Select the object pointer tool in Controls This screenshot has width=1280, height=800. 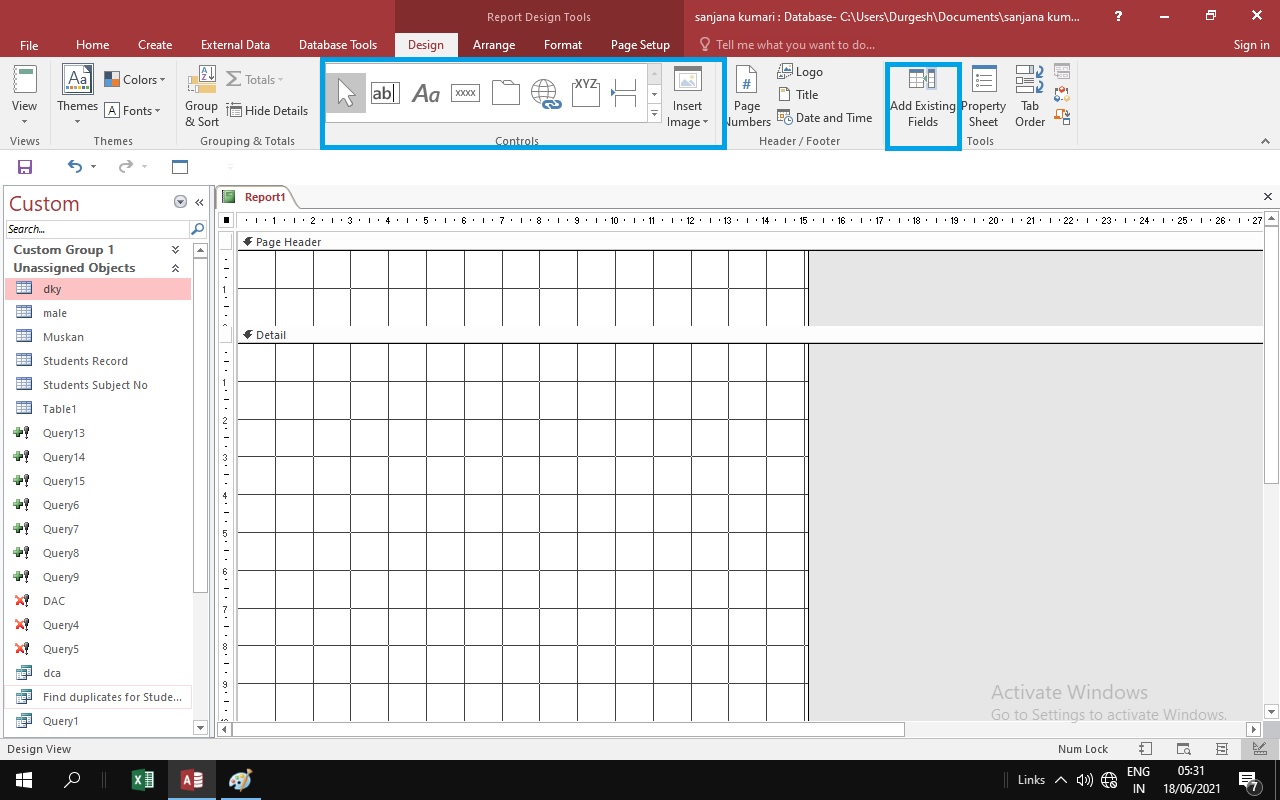click(345, 91)
